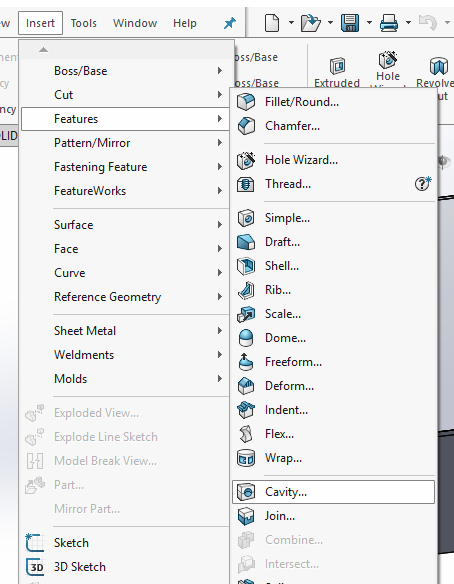This screenshot has width=454, height=584.
Task: Click the Indent feature icon
Action: pyautogui.click(x=246, y=410)
